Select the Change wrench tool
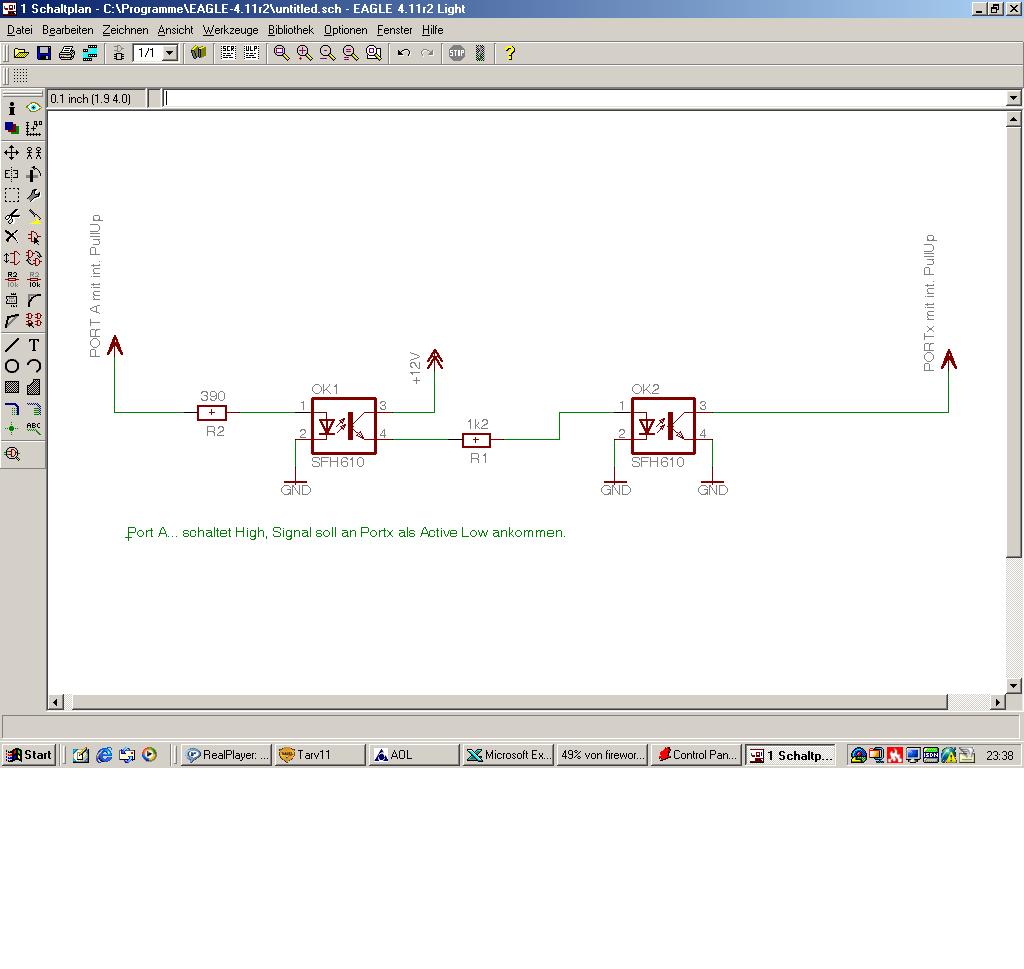1024x969 pixels. tap(33, 195)
